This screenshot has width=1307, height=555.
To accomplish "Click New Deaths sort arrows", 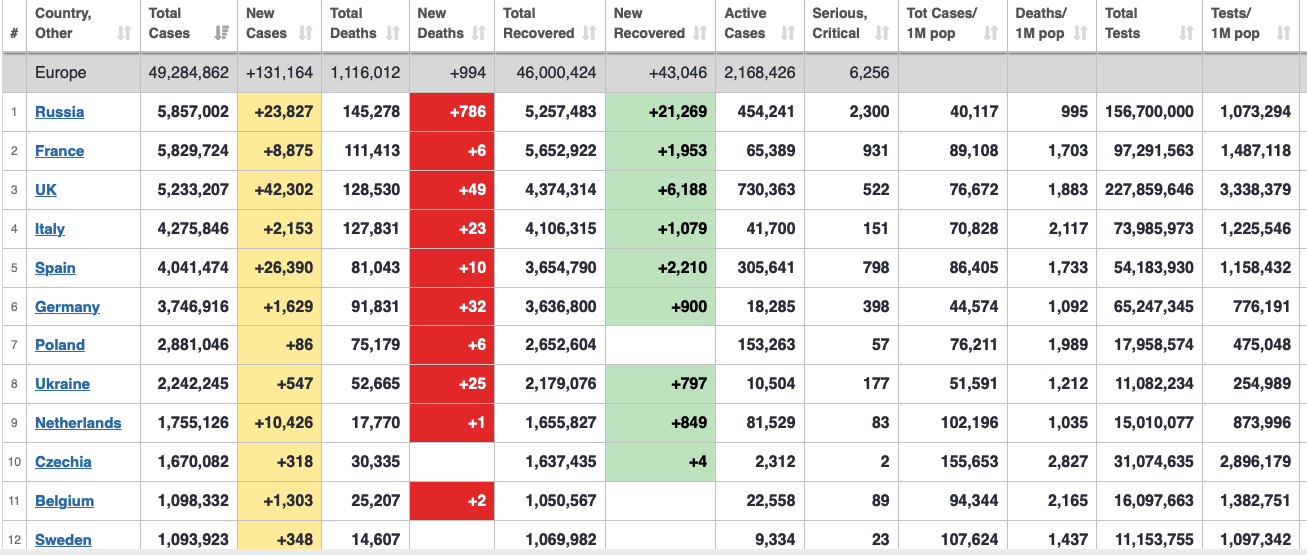I will pyautogui.click(x=478, y=33).
